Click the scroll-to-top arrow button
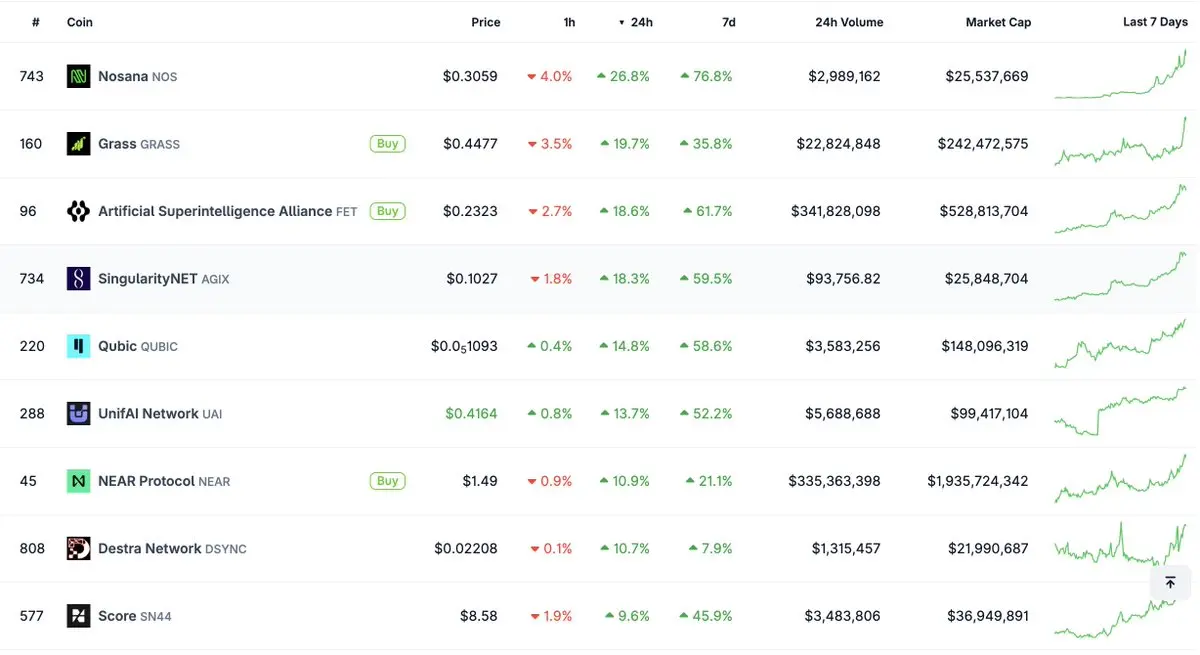The height and width of the screenshot is (655, 1200). (x=1170, y=583)
